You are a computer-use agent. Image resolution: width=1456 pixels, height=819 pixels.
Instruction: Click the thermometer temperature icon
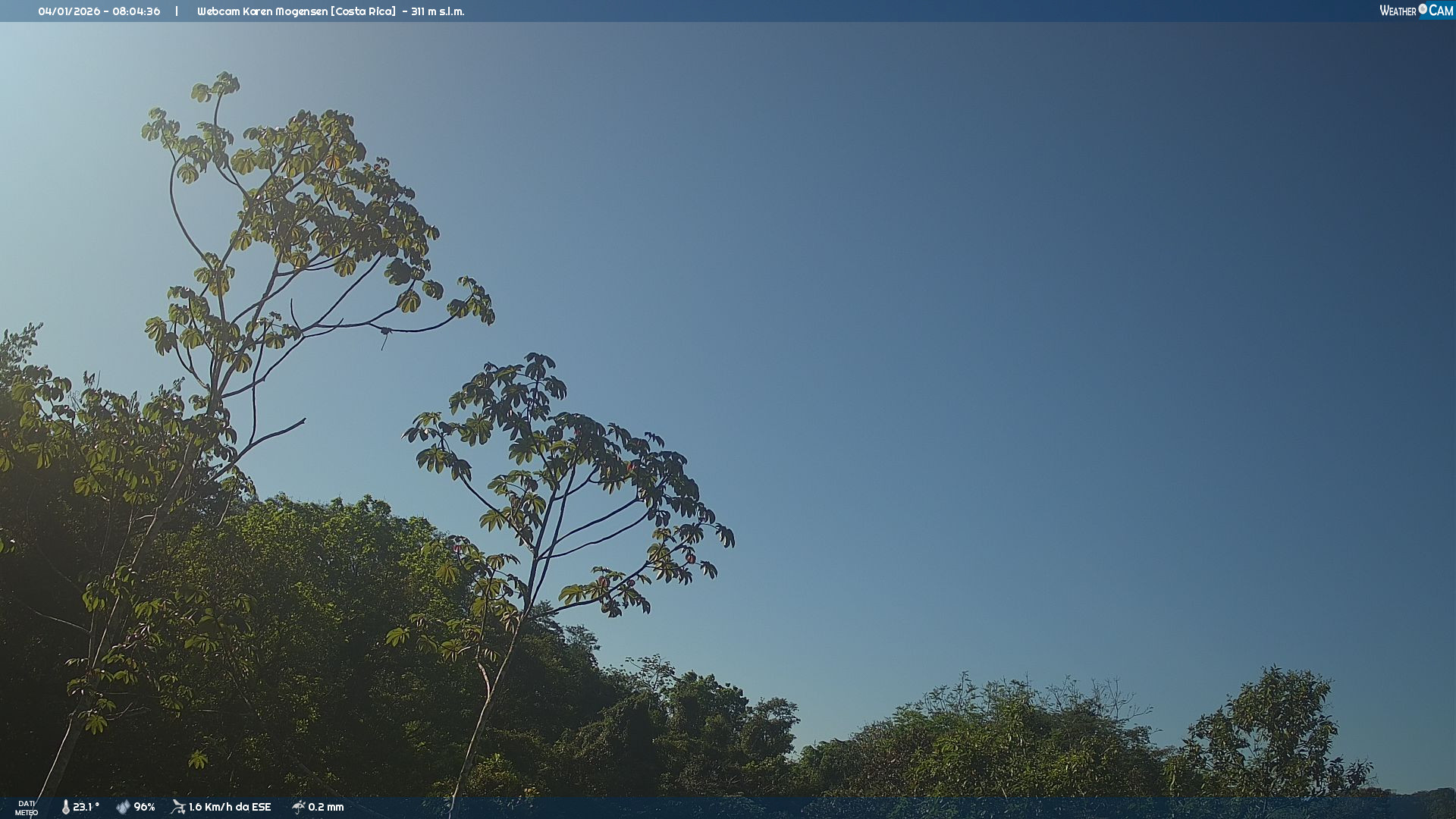click(x=66, y=808)
